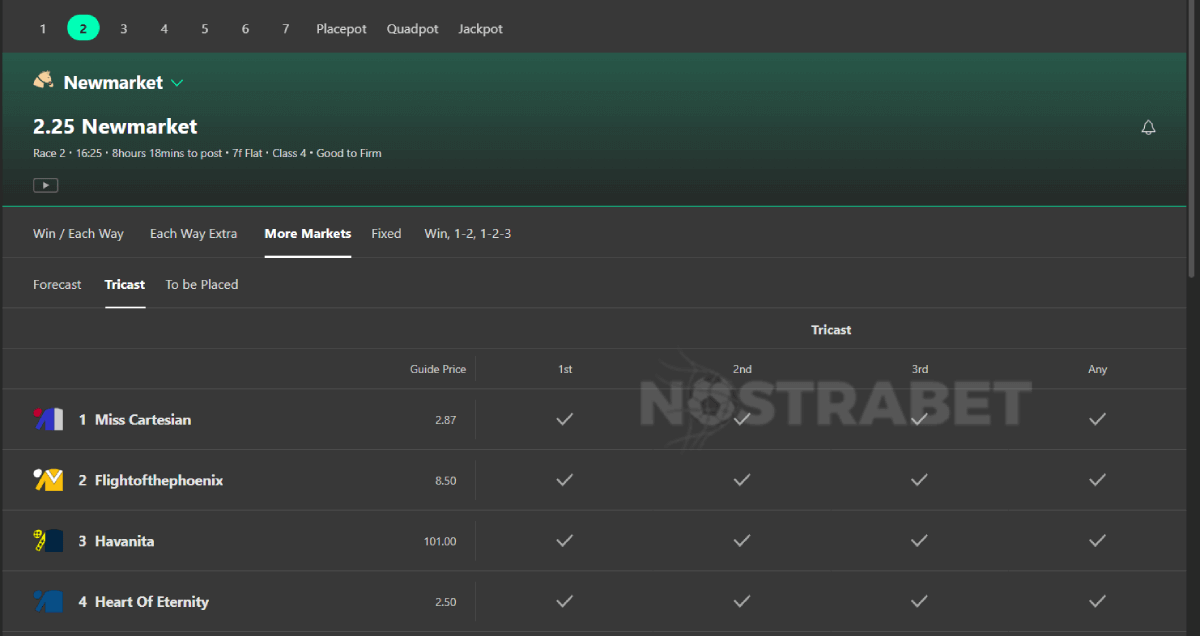Open the Win, 1-2, 1-2-3 market tab
The width and height of the screenshot is (1200, 636).
click(x=467, y=234)
